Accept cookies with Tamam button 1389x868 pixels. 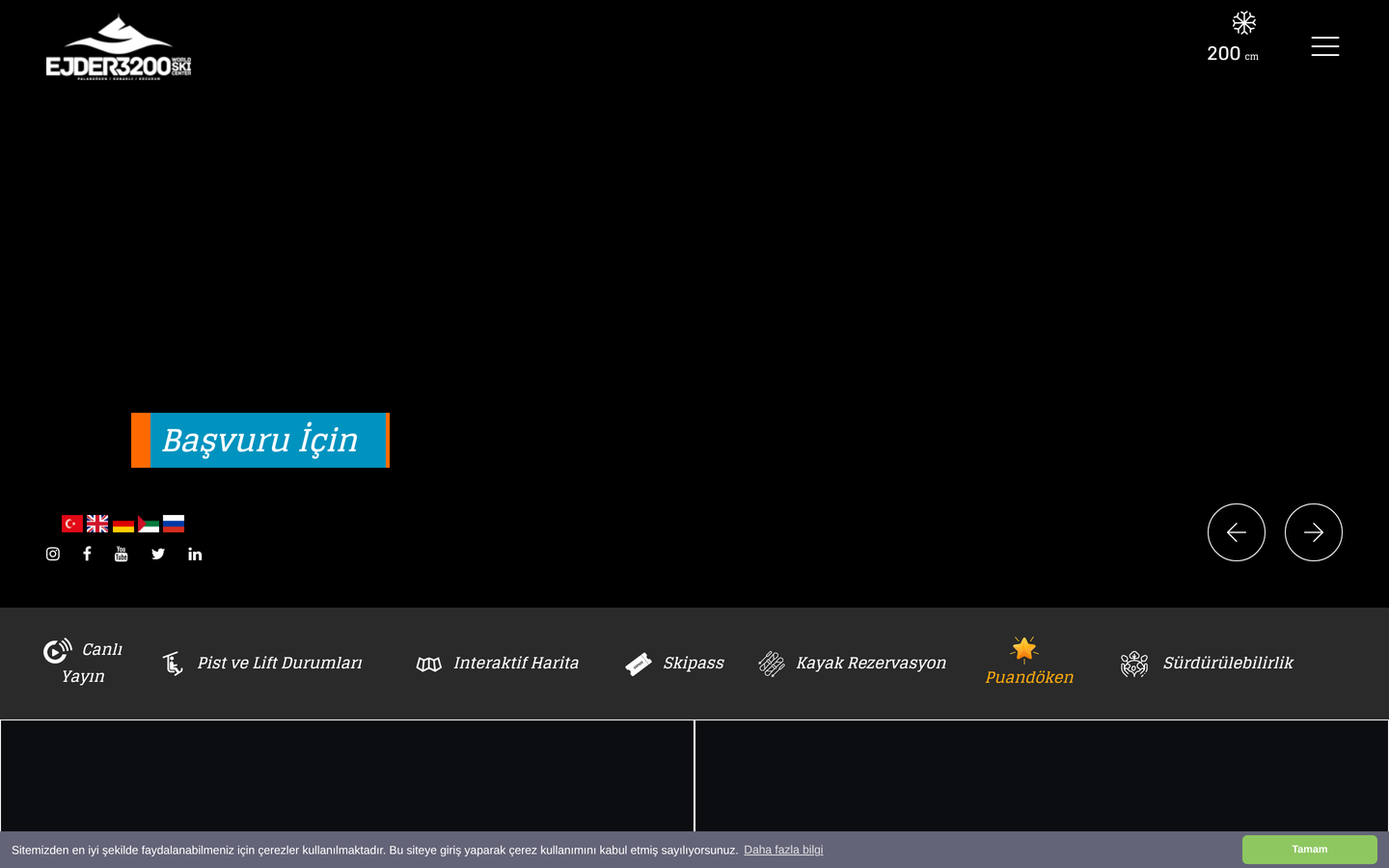click(1310, 850)
